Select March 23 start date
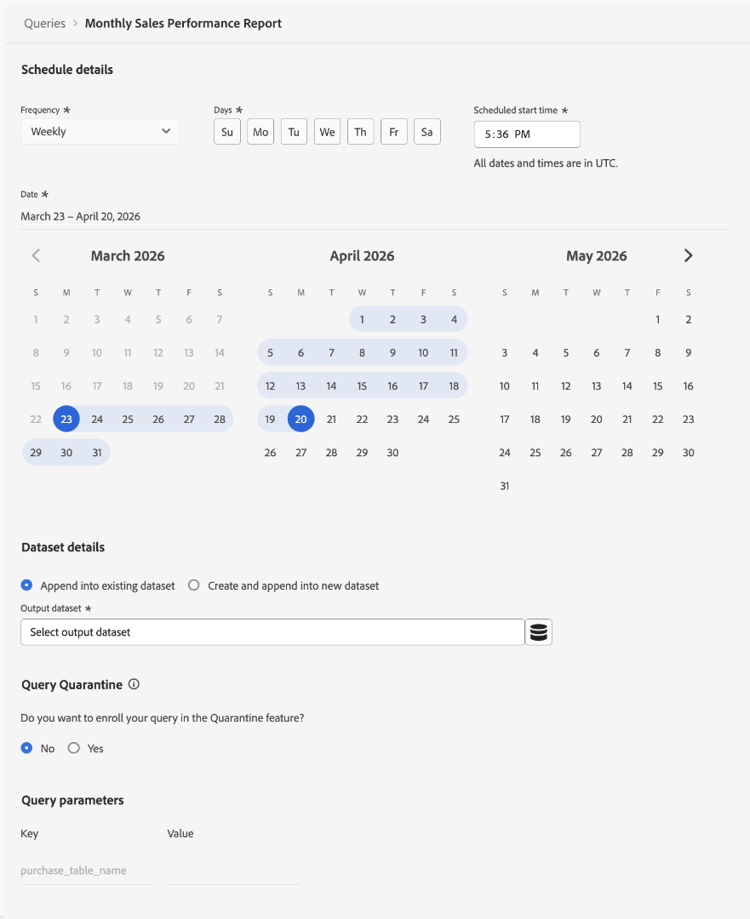Viewport: 750px width, 919px height. point(66,419)
